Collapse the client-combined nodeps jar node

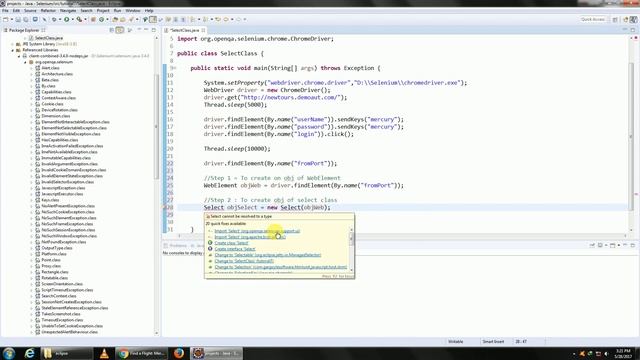(x=19, y=56)
